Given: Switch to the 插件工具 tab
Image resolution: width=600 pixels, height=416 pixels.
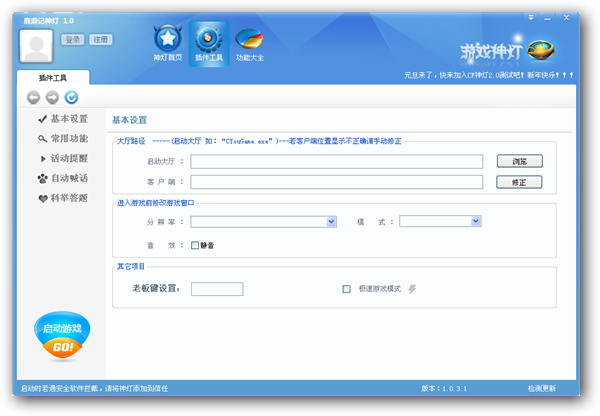Looking at the screenshot, I should pyautogui.click(x=53, y=78).
